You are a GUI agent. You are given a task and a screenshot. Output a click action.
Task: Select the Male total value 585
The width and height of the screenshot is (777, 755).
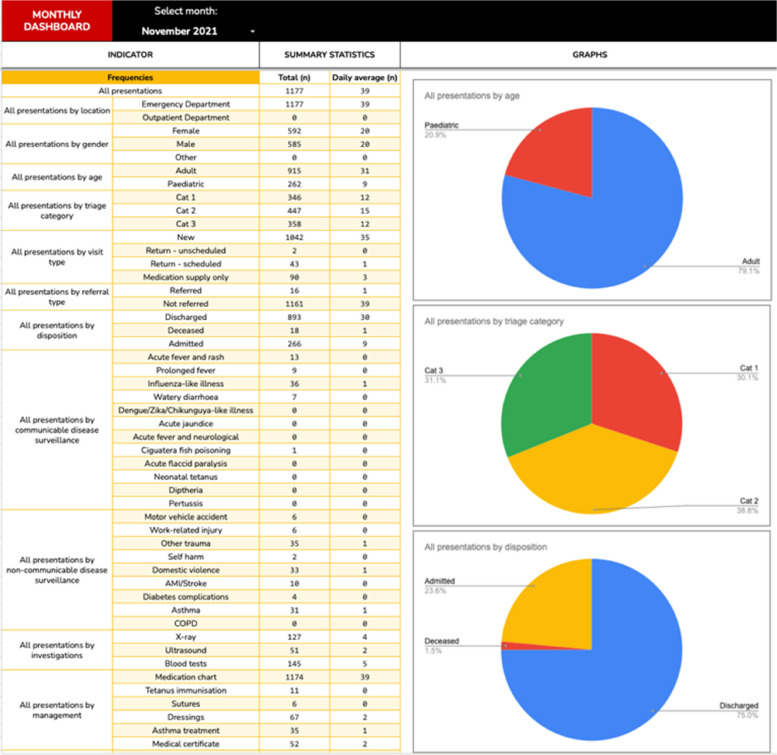(x=294, y=144)
